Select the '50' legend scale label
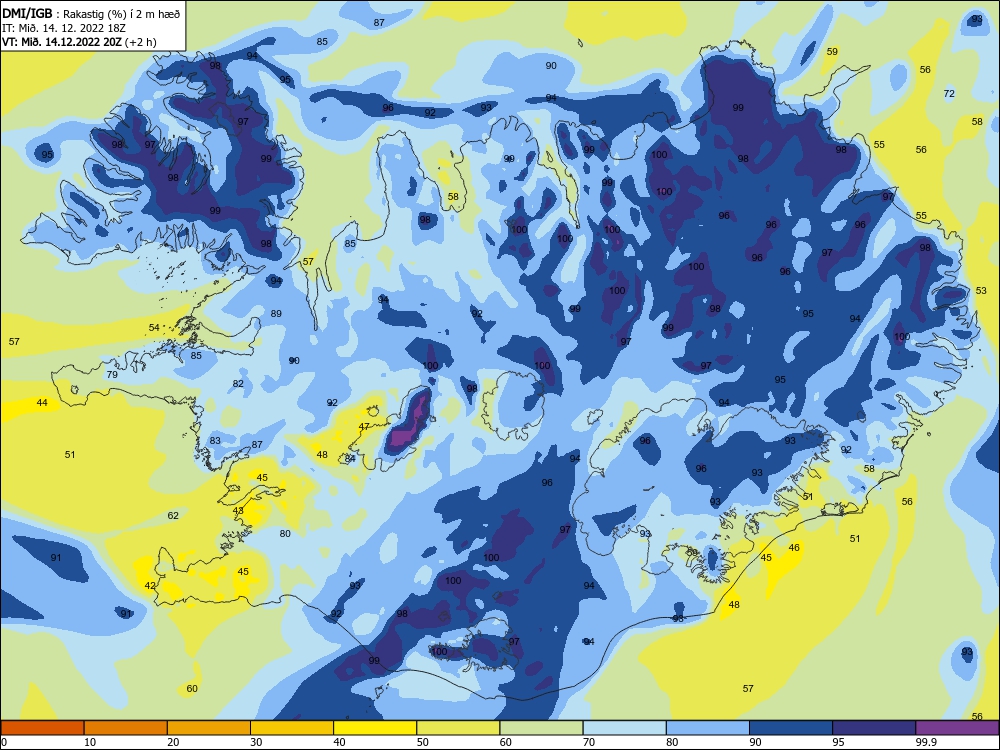The image size is (1000, 750). point(422,742)
